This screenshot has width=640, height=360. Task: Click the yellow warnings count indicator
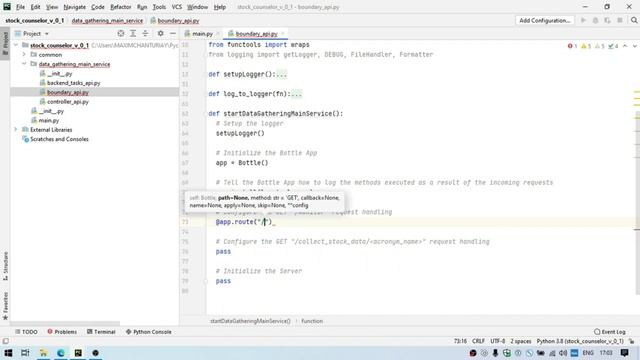click(x=586, y=46)
